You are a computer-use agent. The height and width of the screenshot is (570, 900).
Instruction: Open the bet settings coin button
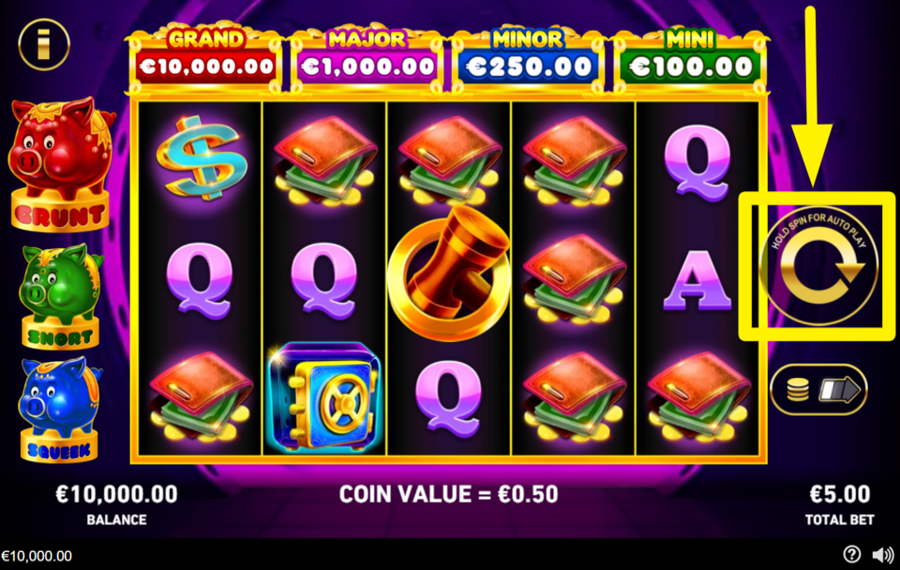coord(818,390)
